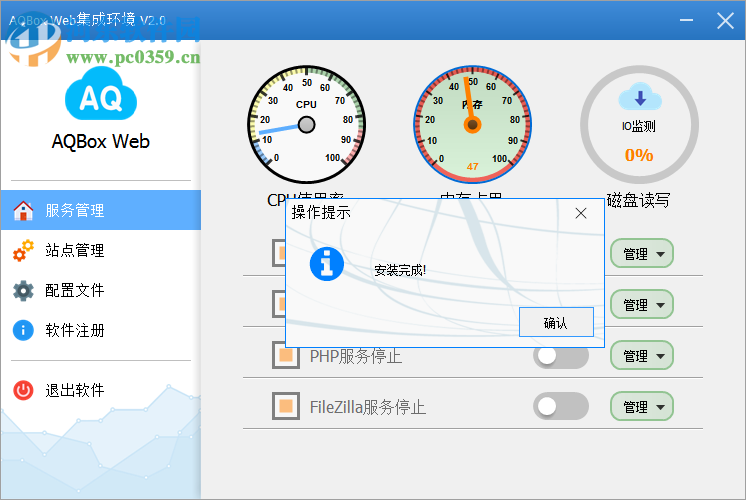Open the 服务管理 menu item
Screen dimensions: 746x500
click(x=101, y=210)
